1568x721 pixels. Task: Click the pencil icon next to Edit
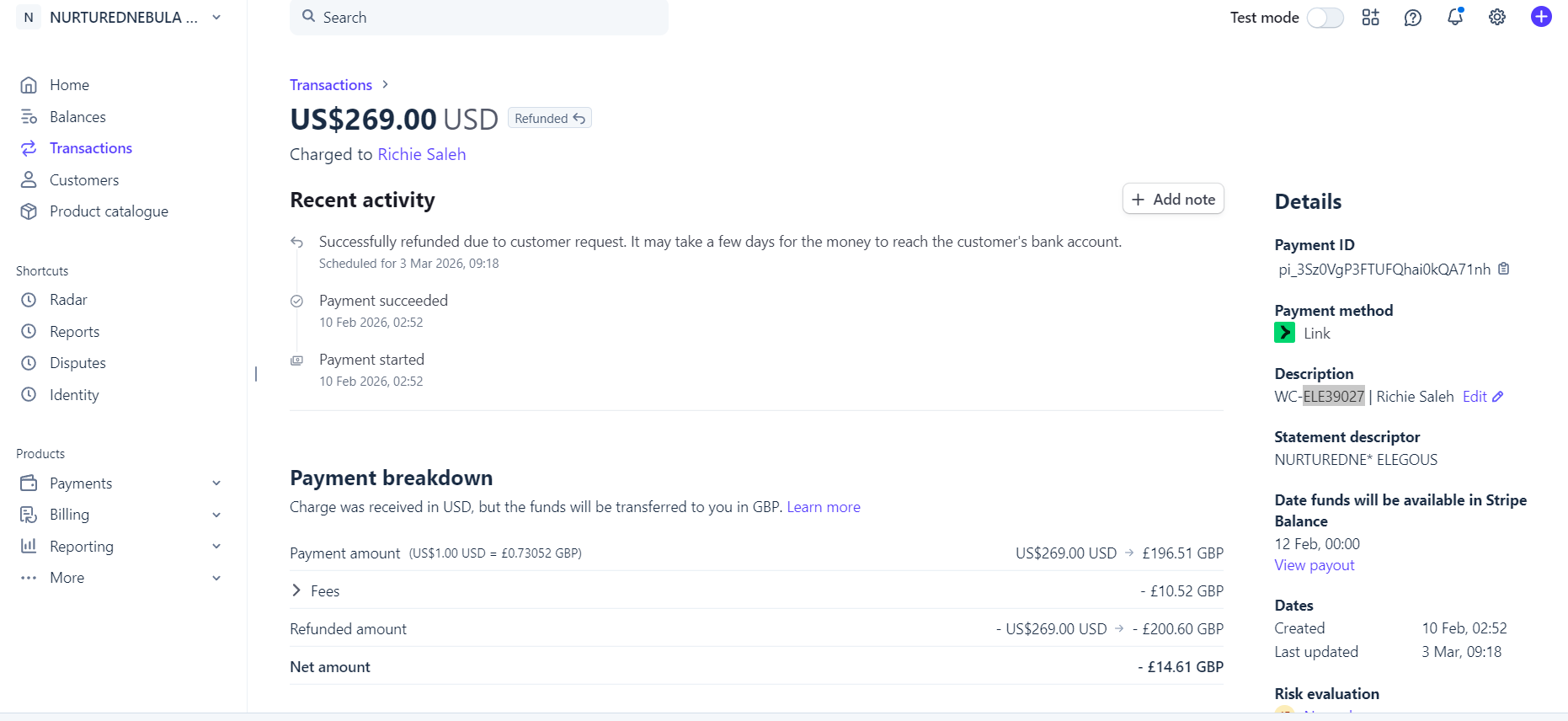point(1498,397)
